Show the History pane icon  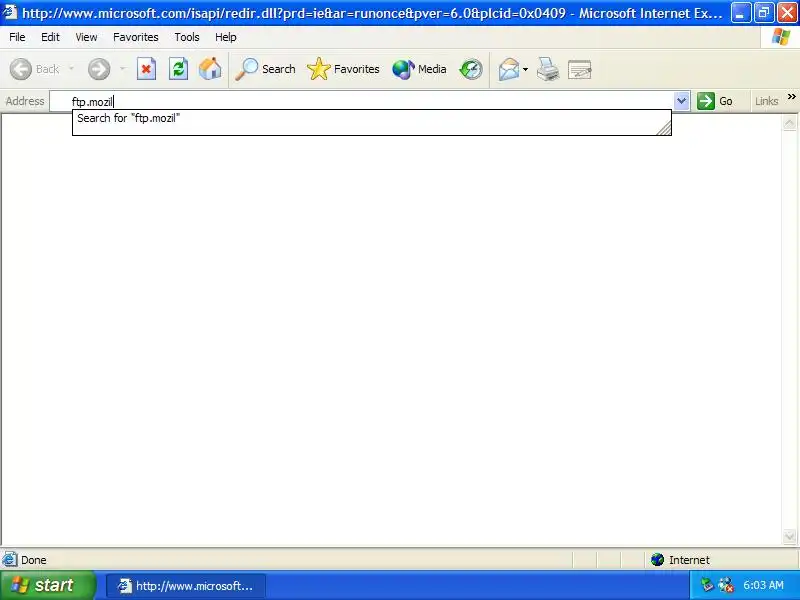[471, 69]
